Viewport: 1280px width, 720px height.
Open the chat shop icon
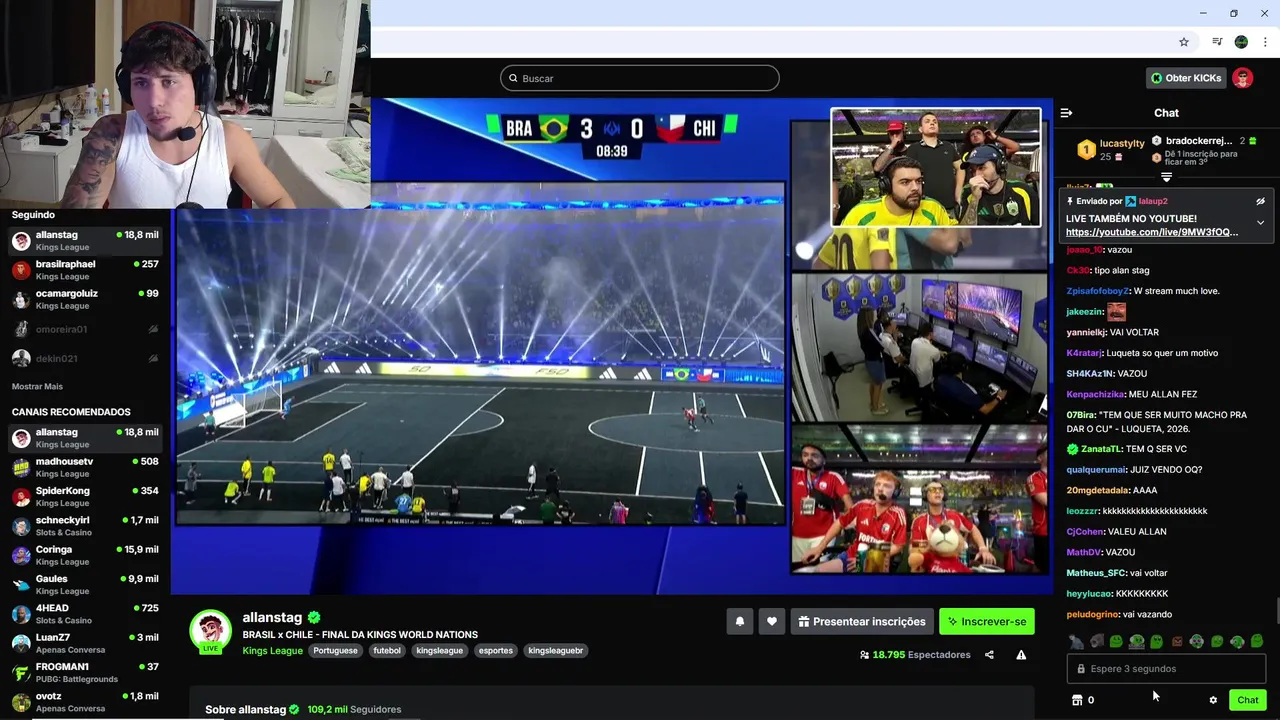point(1077,700)
